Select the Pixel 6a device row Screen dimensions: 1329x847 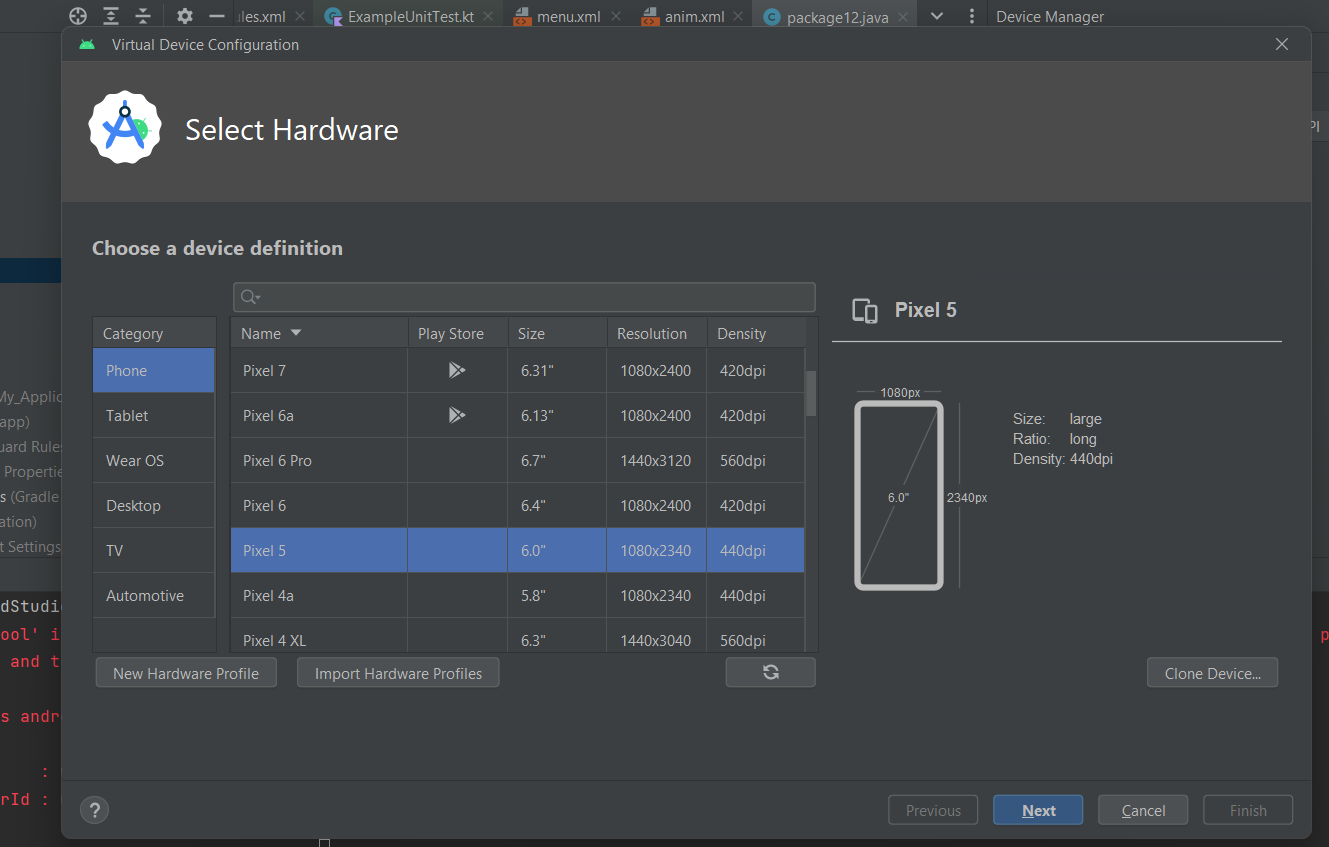(x=518, y=415)
